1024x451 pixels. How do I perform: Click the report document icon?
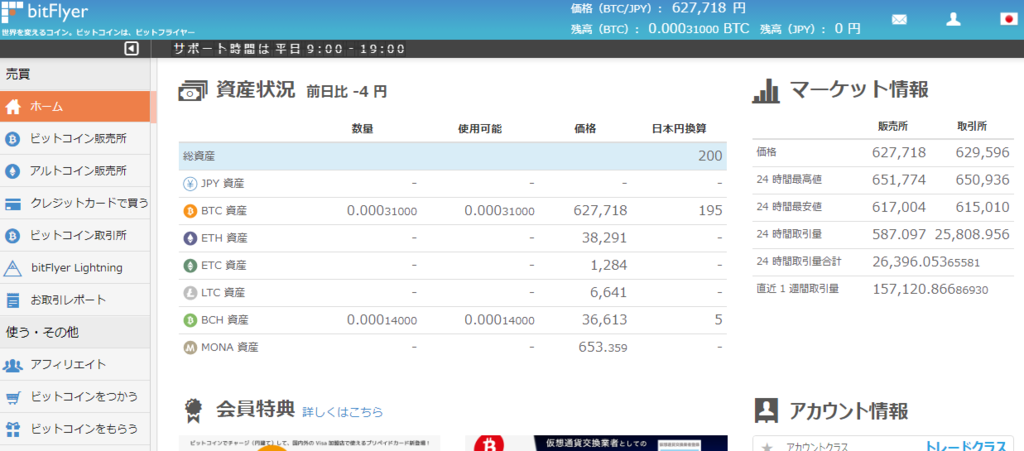tap(12, 300)
